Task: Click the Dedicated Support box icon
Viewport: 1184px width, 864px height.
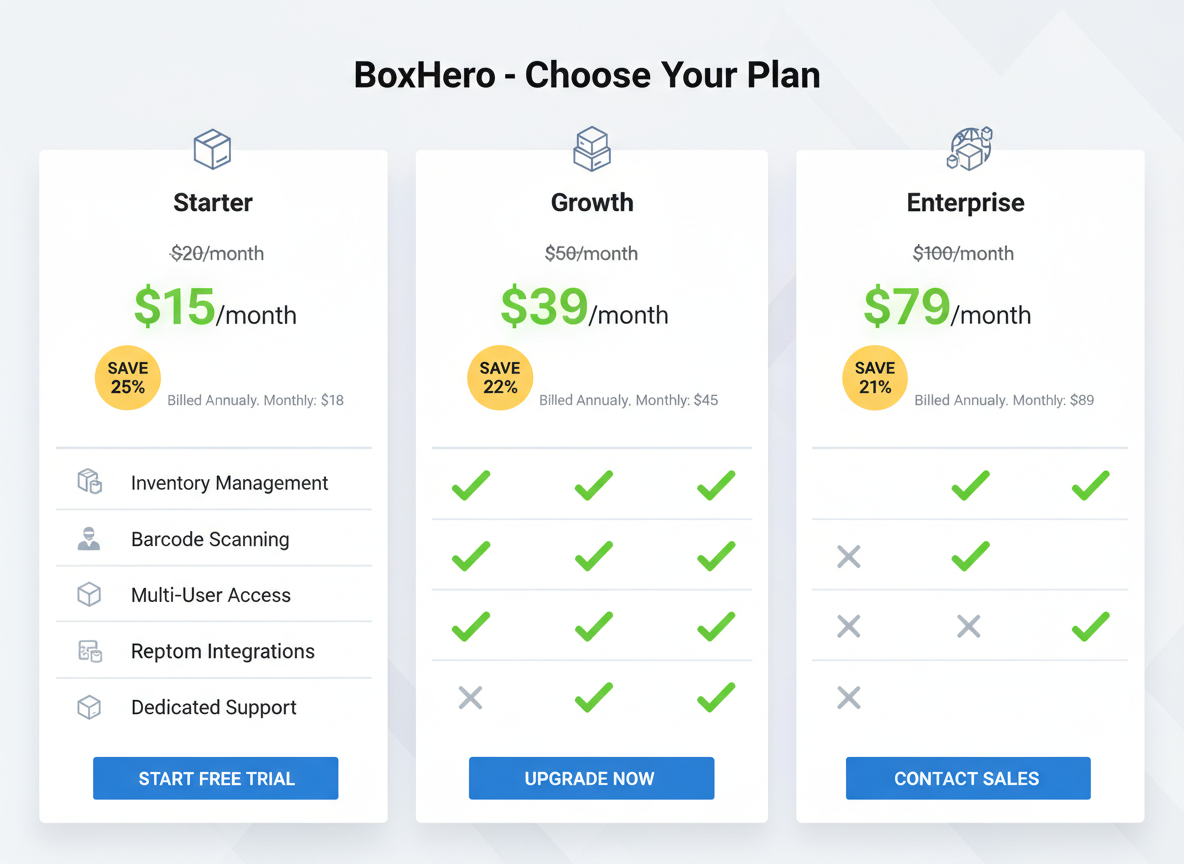Action: 89,707
